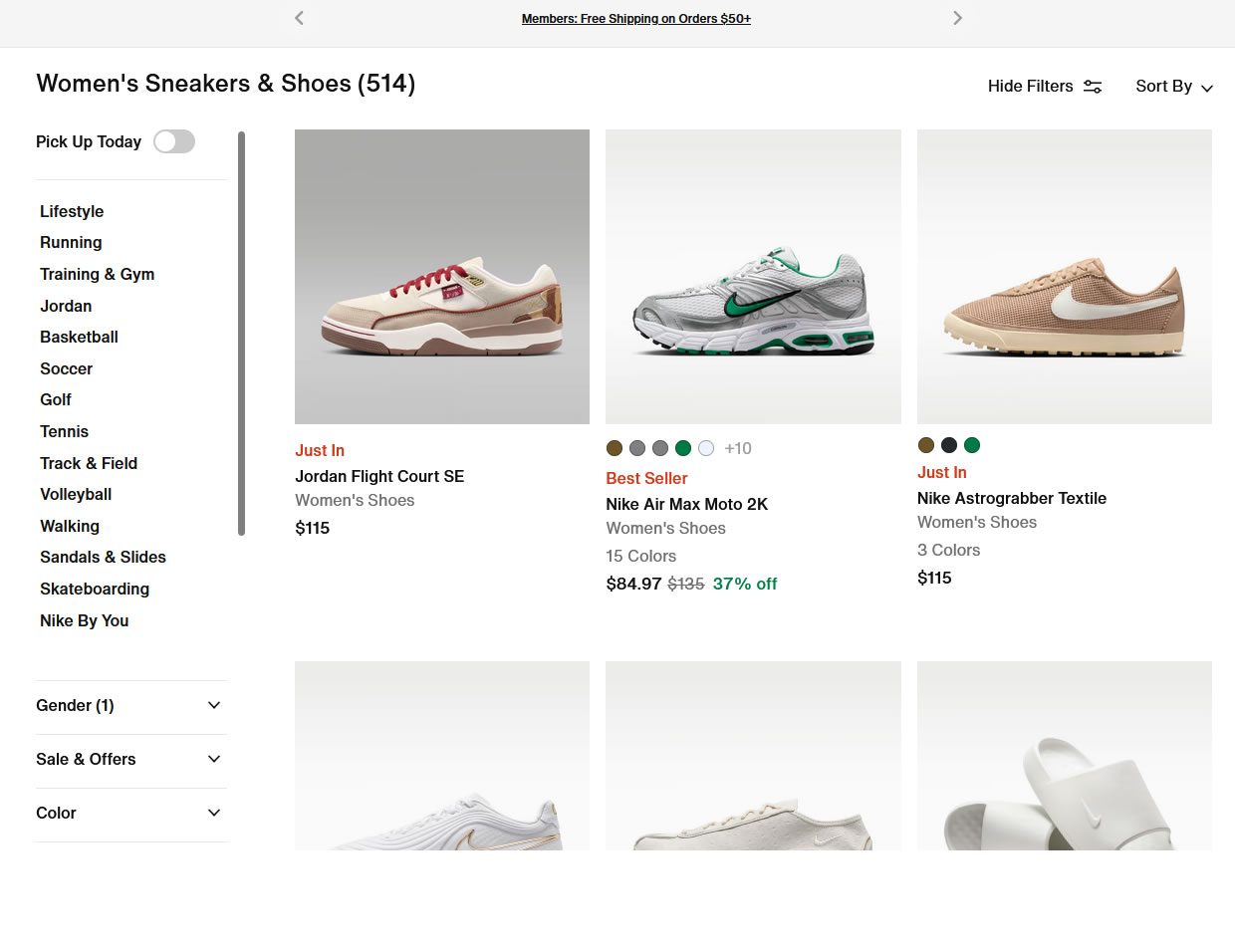The width and height of the screenshot is (1235, 952).
Task: Select white swatch on Air Max Moto 2K
Action: [706, 448]
